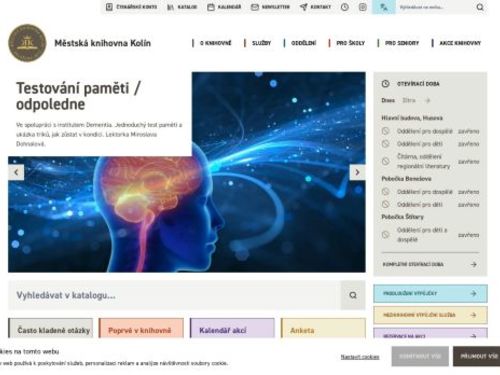Viewport: 500px width, 375px height.
Task: Click the top search magnifier icon
Action: click(x=480, y=7)
